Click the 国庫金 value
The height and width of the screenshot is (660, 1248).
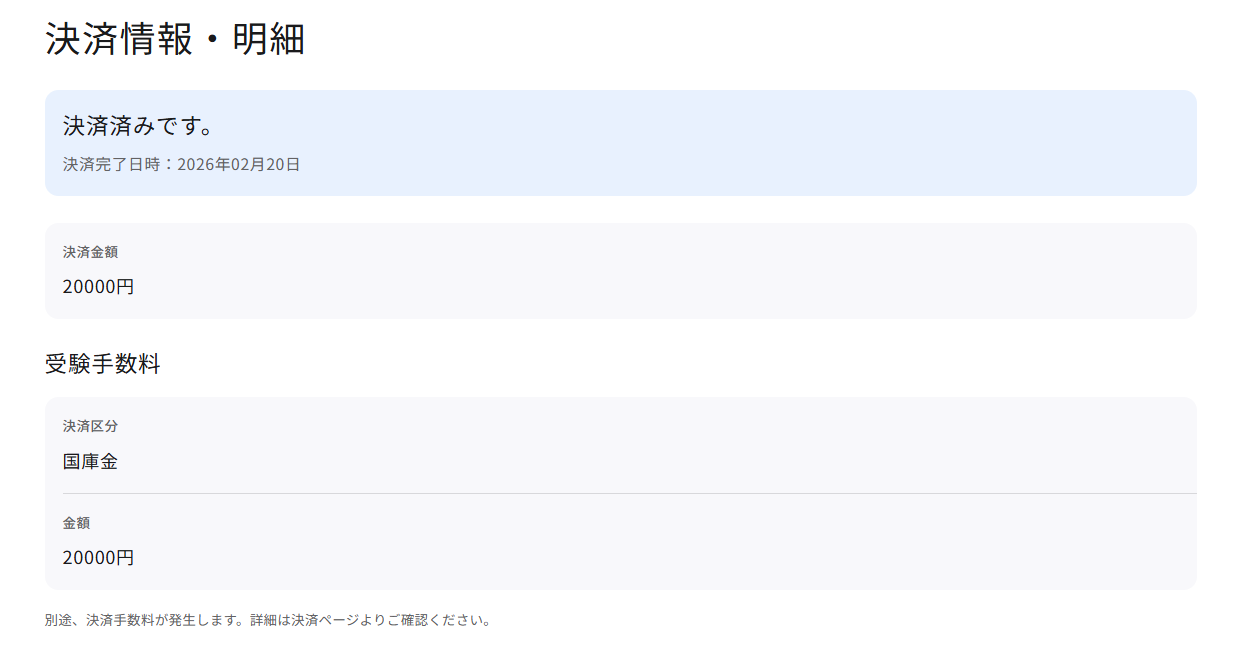90,462
